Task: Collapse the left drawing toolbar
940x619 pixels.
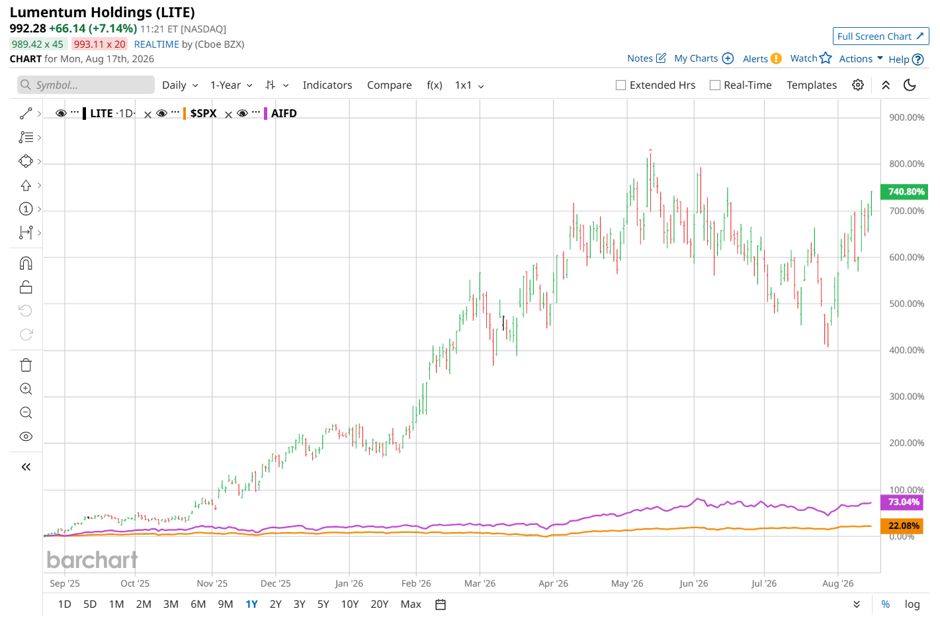Action: tap(26, 467)
